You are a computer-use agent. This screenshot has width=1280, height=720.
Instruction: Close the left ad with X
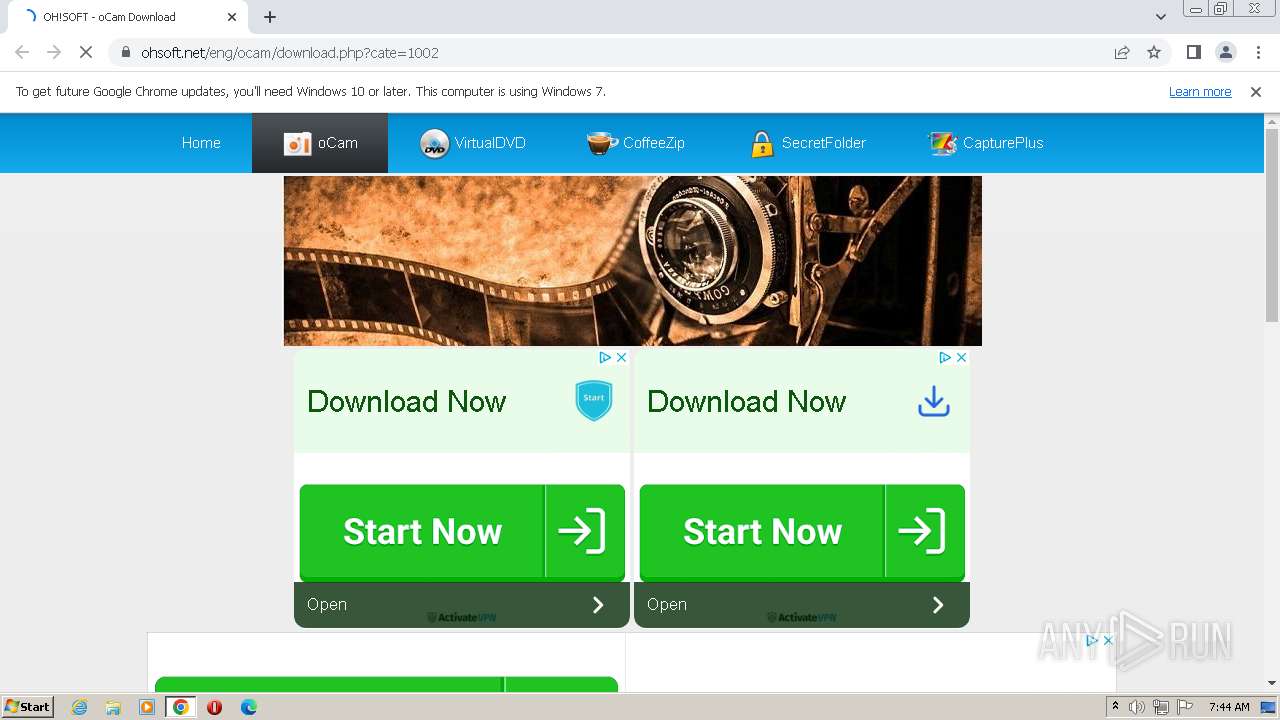[x=621, y=357]
